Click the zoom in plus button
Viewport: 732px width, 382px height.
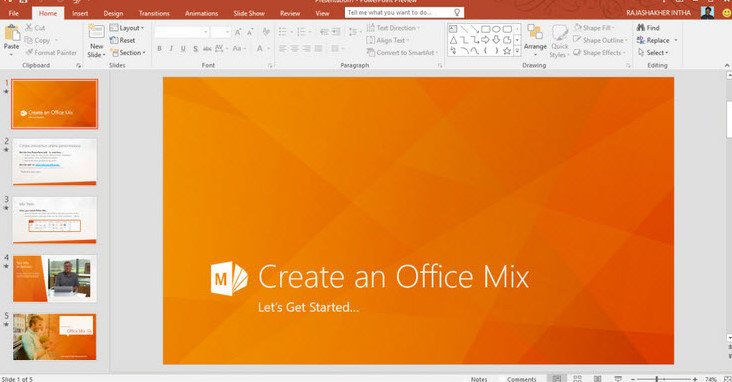pyautogui.click(x=695, y=379)
